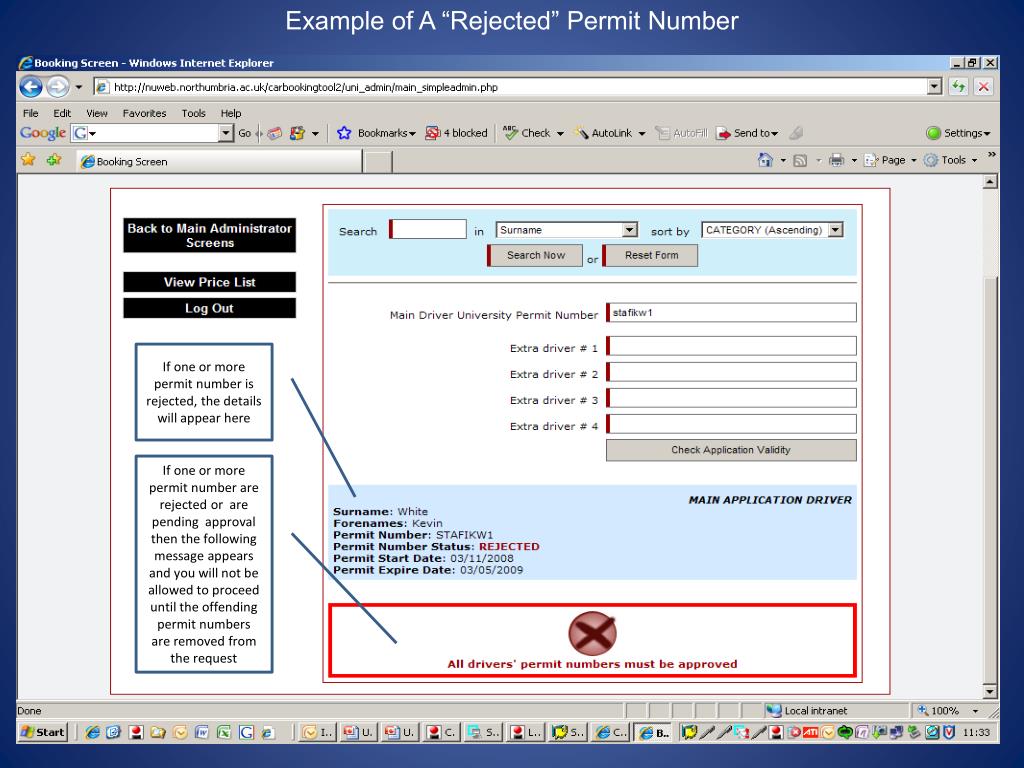This screenshot has height=768, width=1024.
Task: Open the Tools menu in the menu bar
Action: pos(193,113)
